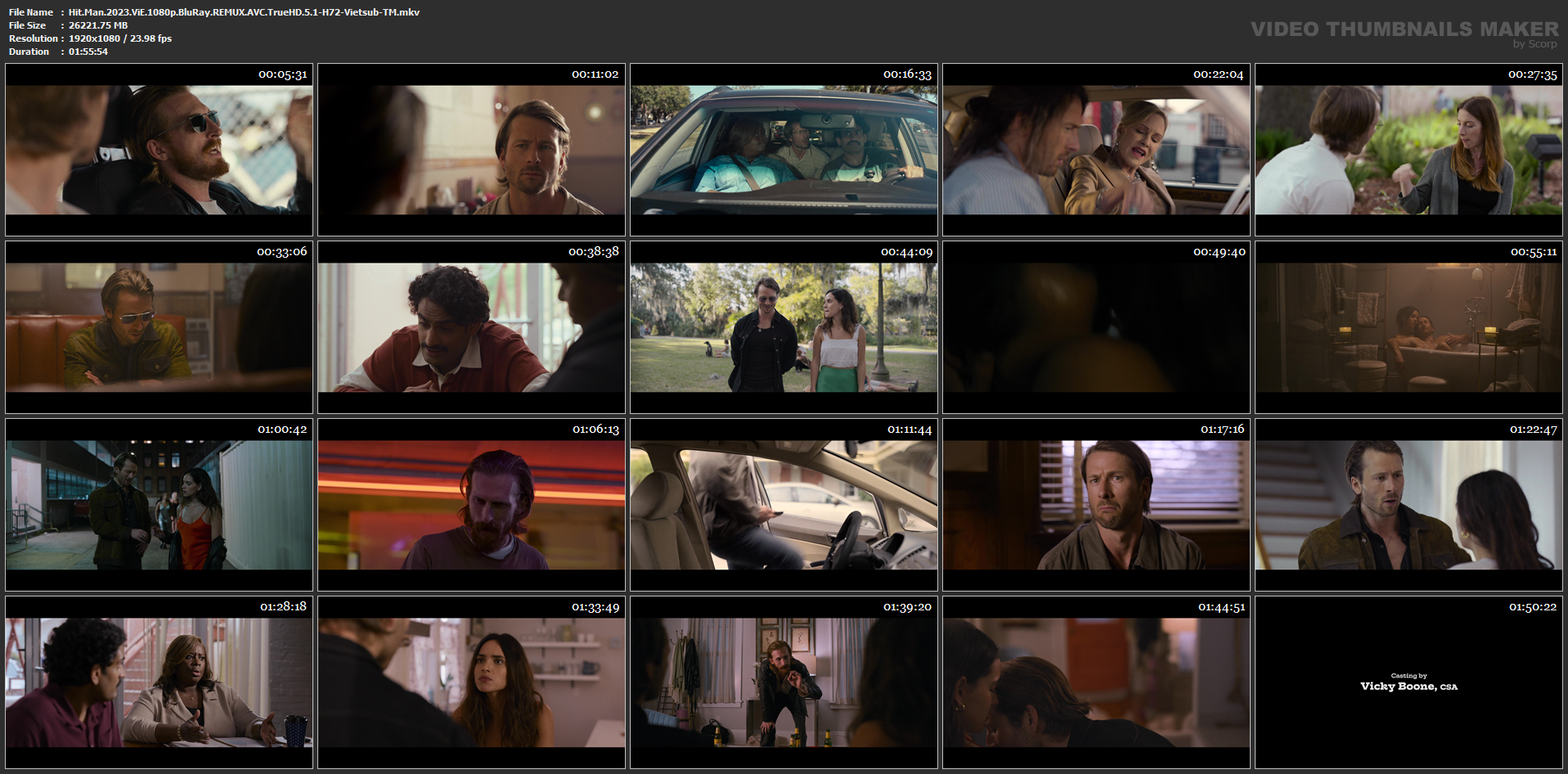Screen dimensions: 1568x774
Task: Click the 01:50:22 timestamp label
Action: coord(1533,607)
